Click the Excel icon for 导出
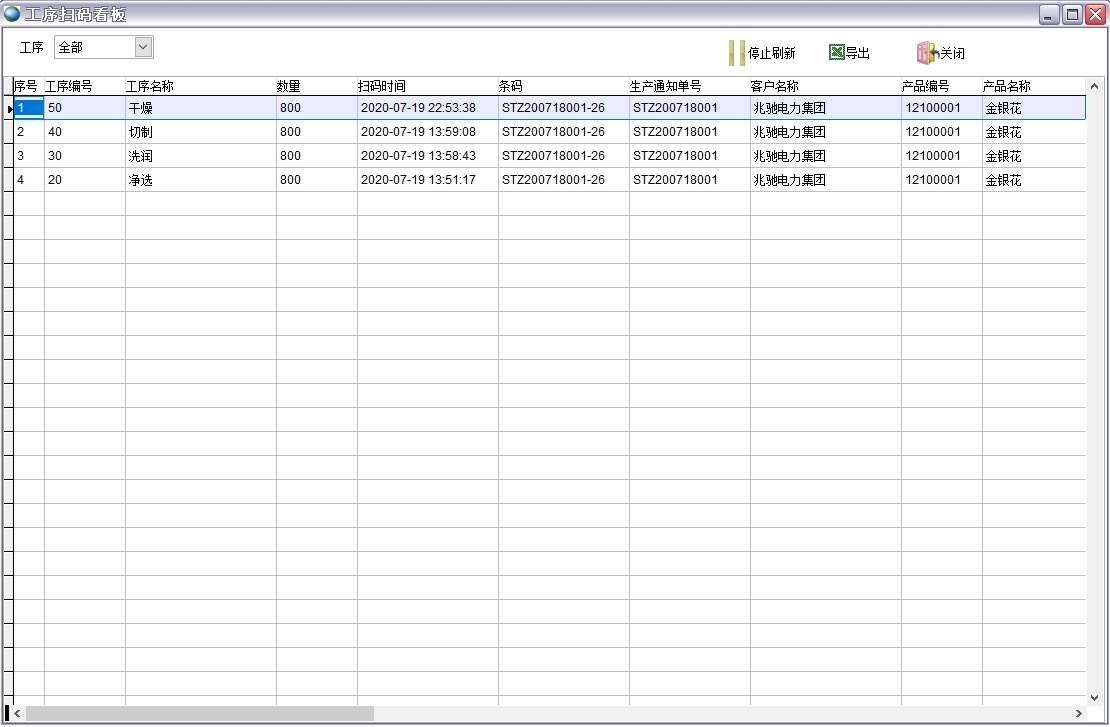This screenshot has height=727, width=1110. pos(836,53)
